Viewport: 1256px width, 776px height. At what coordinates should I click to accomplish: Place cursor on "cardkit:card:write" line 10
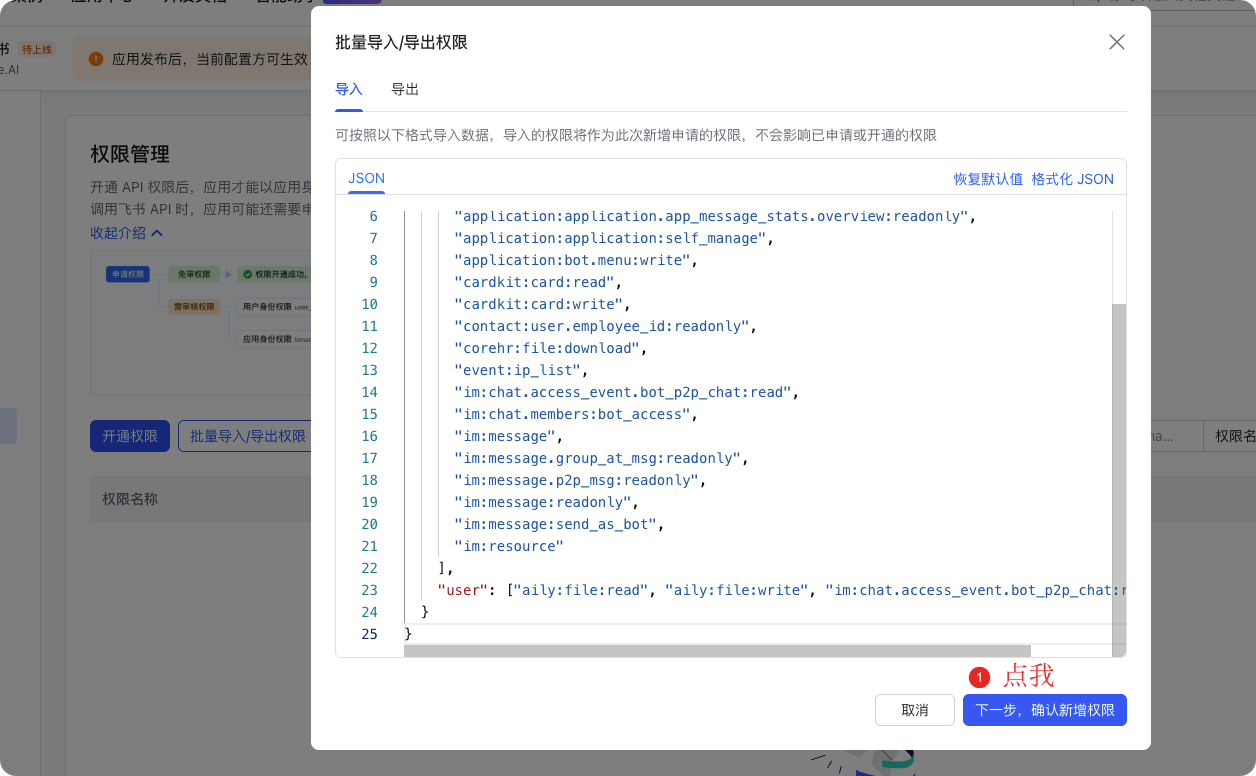[x=538, y=304]
